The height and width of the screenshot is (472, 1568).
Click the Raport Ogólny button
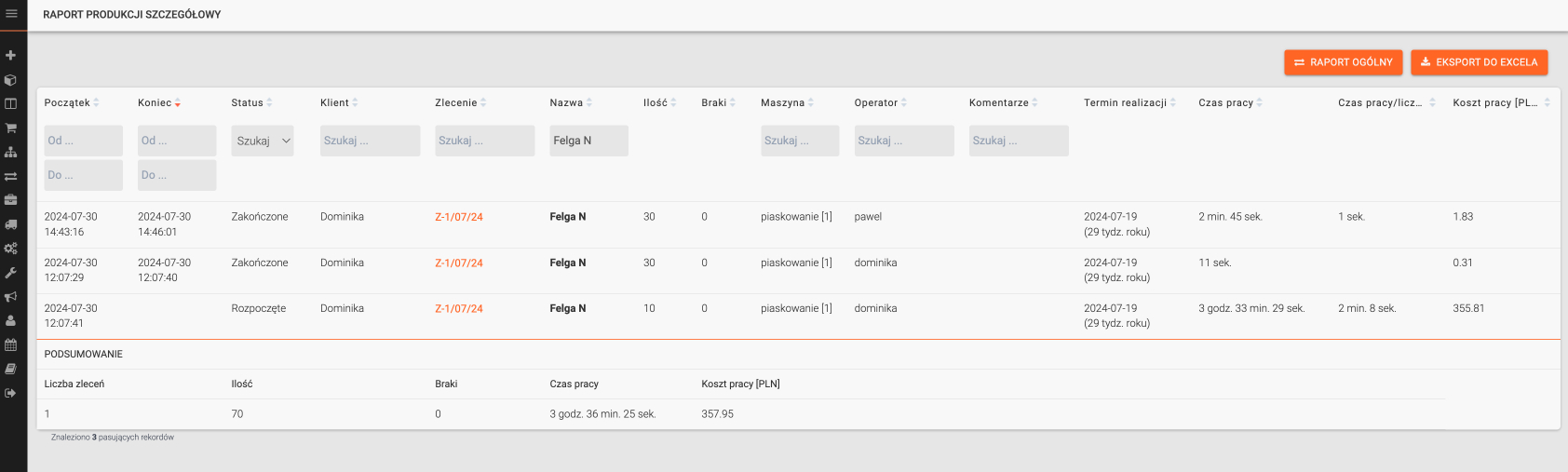pyautogui.click(x=1343, y=62)
